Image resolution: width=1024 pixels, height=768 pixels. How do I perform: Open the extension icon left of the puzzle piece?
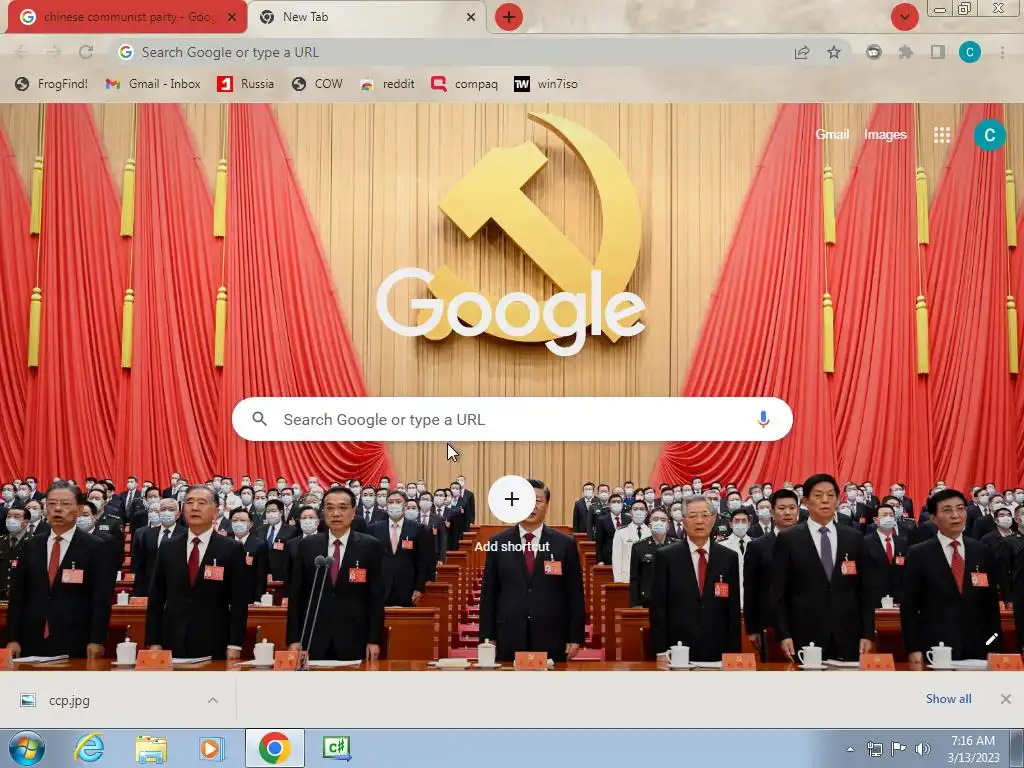(x=874, y=52)
